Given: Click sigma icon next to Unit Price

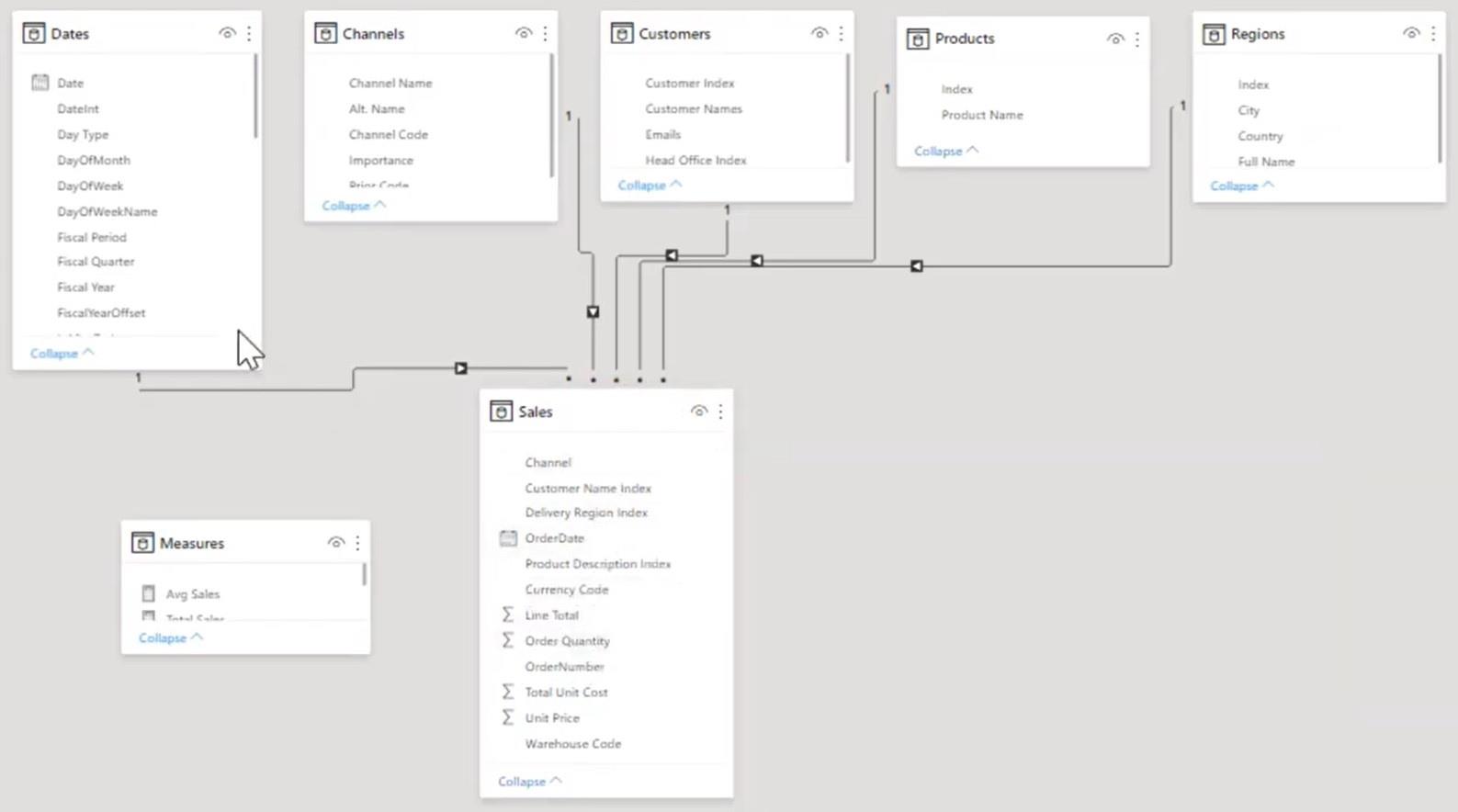Looking at the screenshot, I should 507,717.
